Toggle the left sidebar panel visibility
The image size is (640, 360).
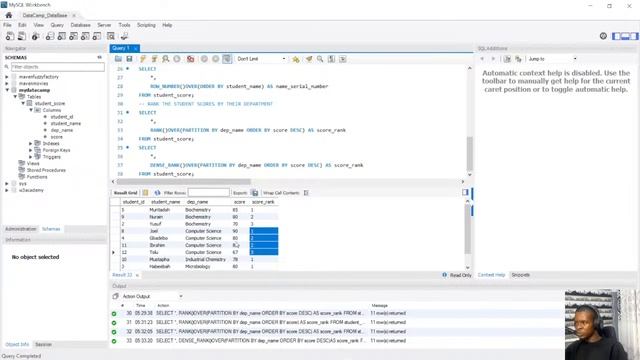[x=616, y=36]
